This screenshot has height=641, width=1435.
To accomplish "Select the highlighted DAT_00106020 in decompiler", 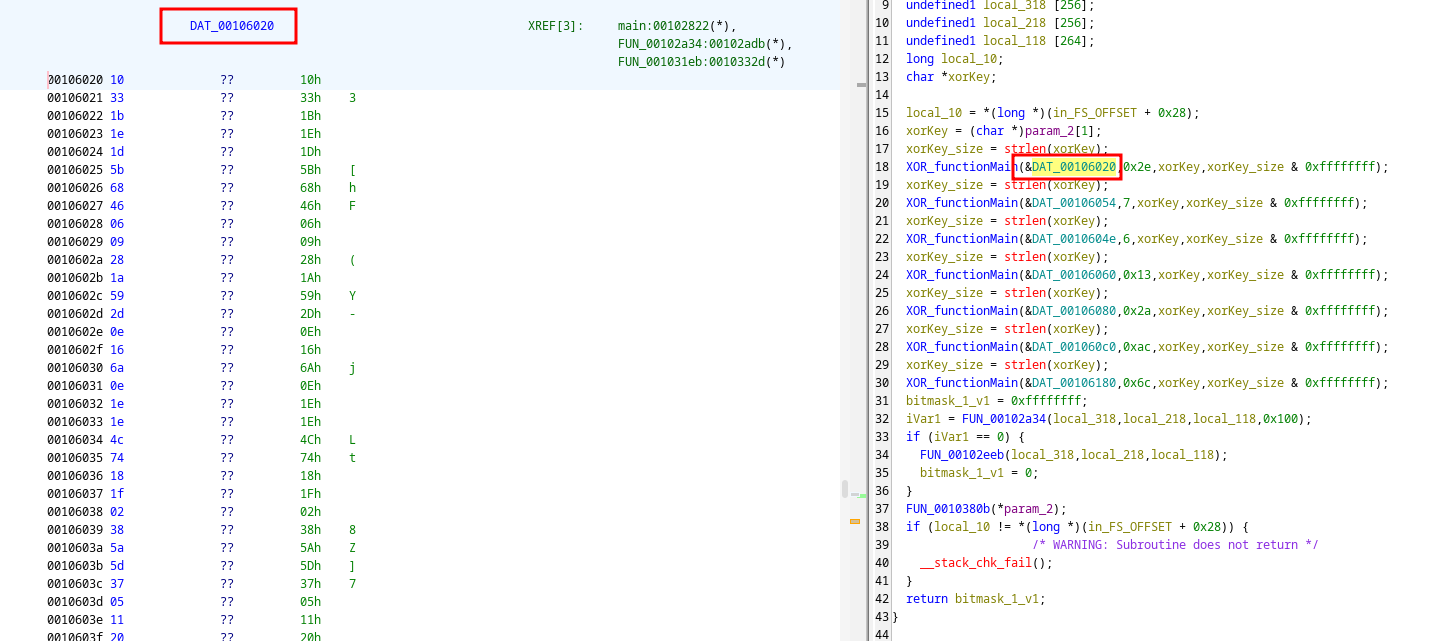I will pos(1073,167).
